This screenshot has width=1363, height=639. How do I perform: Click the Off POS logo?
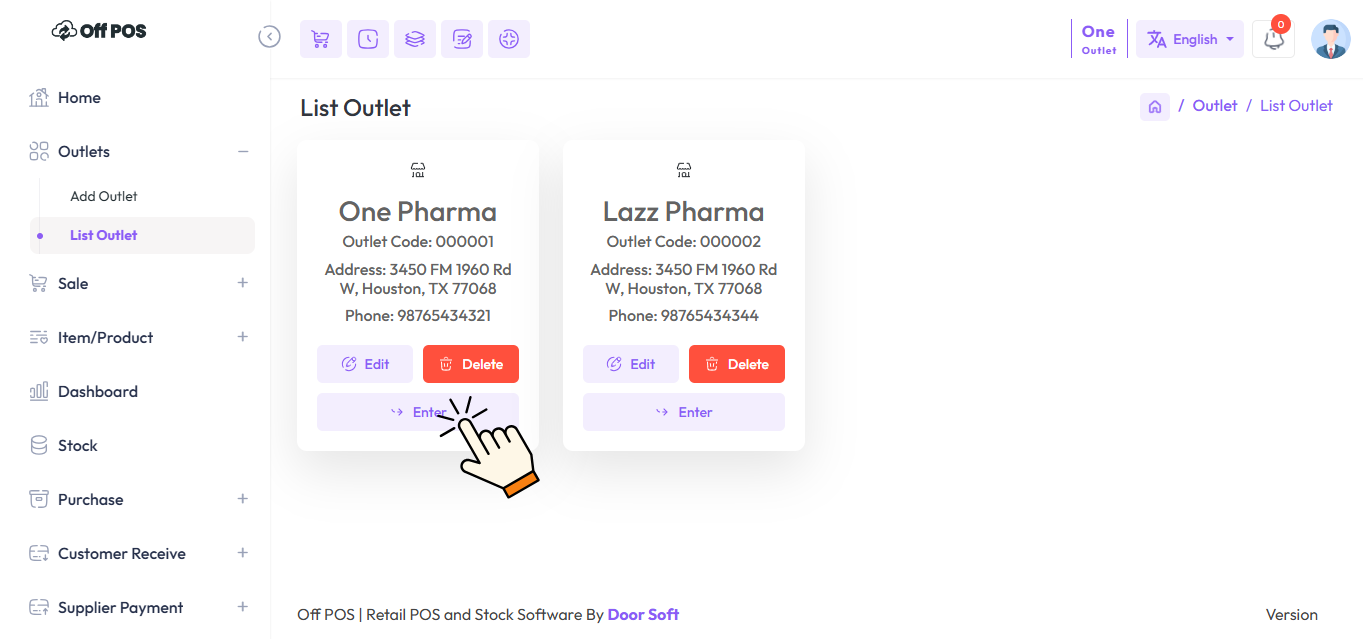coord(97,31)
